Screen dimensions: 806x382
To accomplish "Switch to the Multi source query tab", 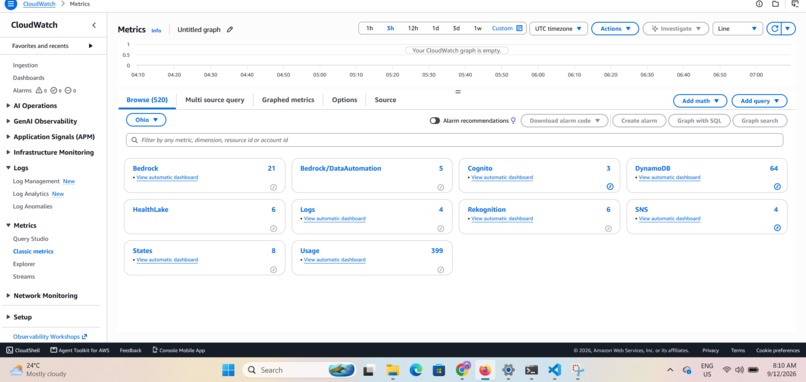I will coord(215,100).
